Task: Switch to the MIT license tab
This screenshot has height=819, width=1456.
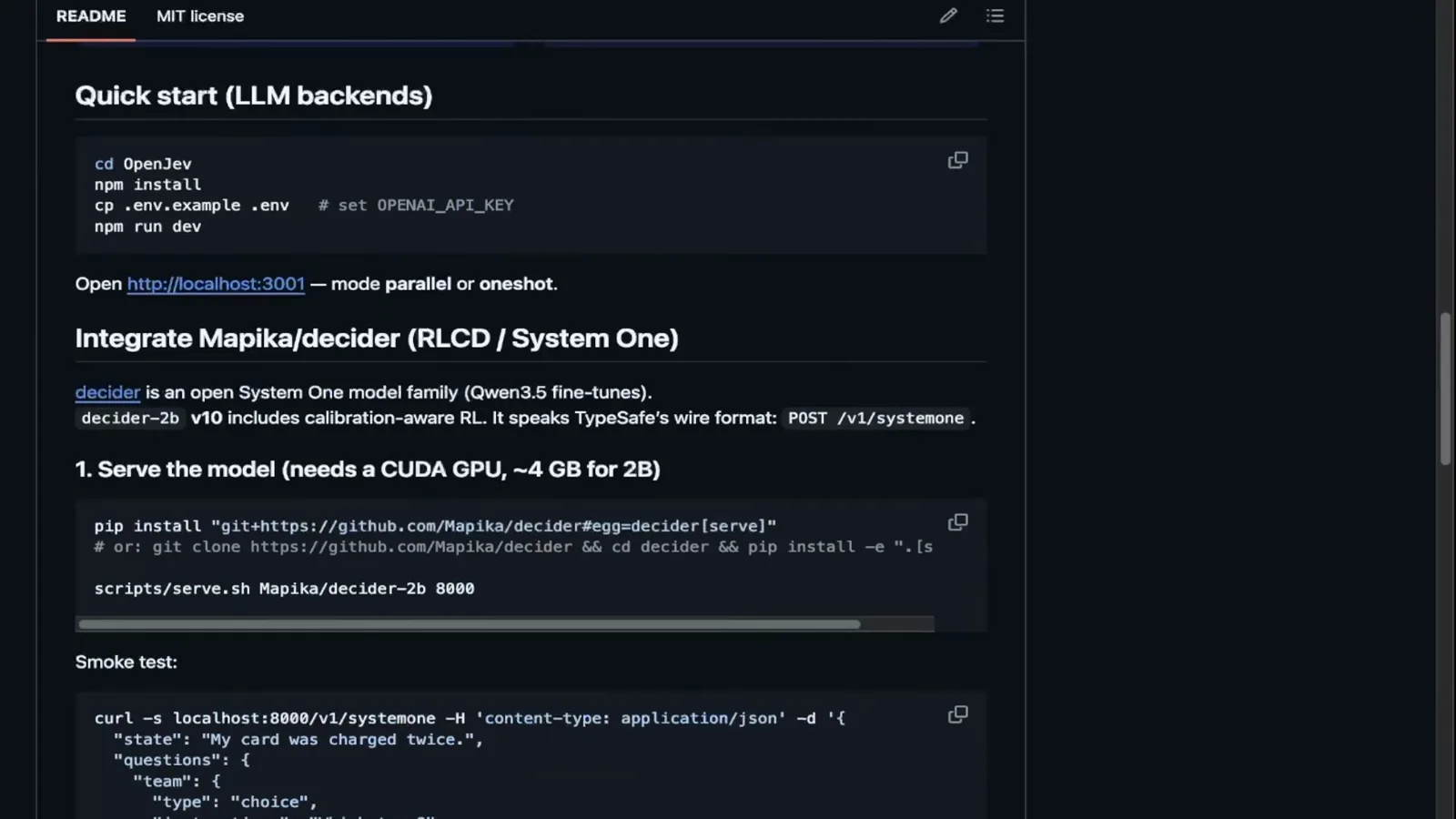Action: 200,16
